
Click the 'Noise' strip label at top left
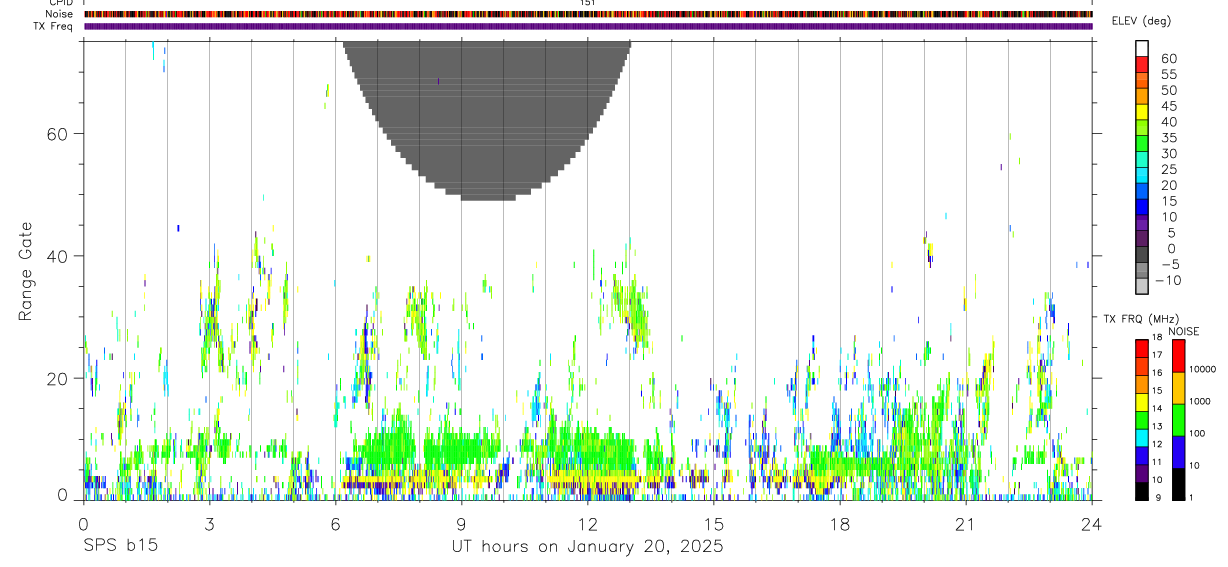pos(60,14)
